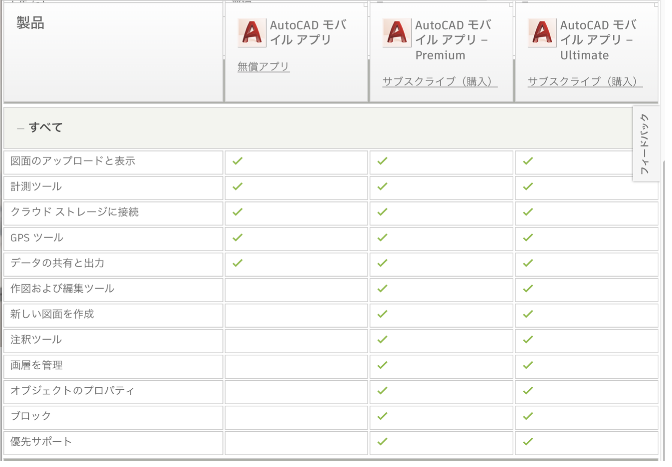The width and height of the screenshot is (672, 467).
Task: Click free app checkmark for GPS ツール
Action: tap(237, 238)
